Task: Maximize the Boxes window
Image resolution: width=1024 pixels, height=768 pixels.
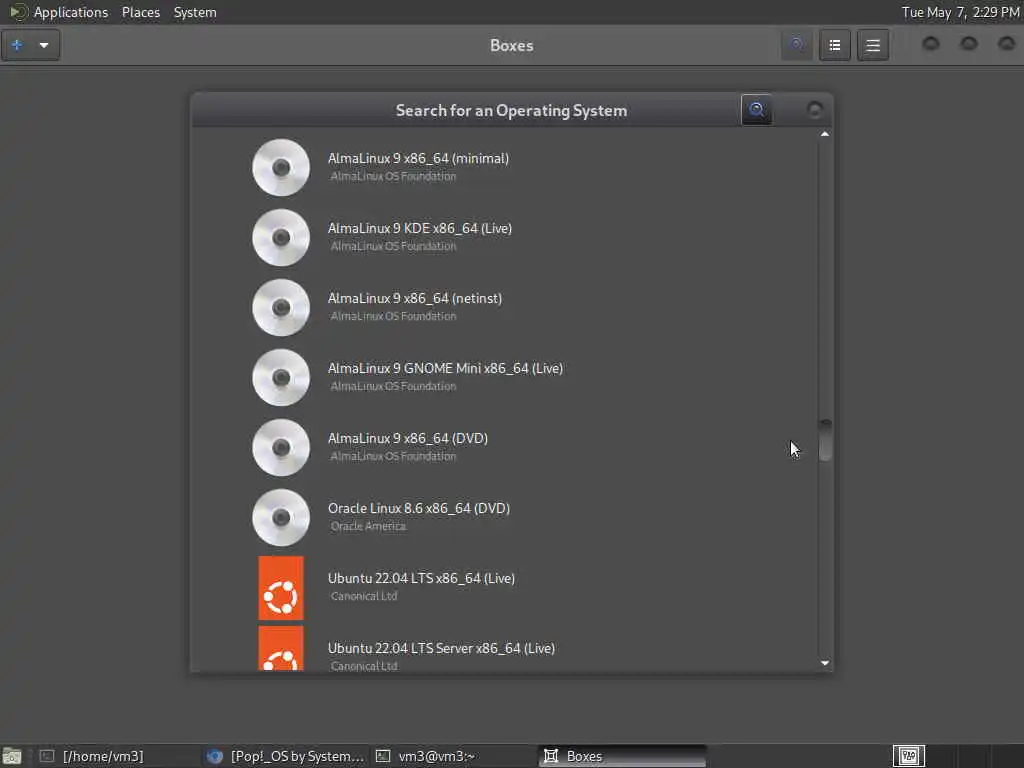Action: [x=968, y=44]
